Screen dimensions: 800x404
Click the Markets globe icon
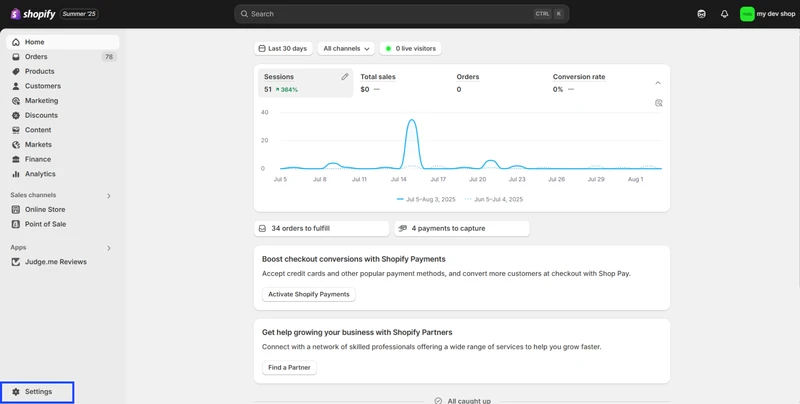click(x=16, y=145)
